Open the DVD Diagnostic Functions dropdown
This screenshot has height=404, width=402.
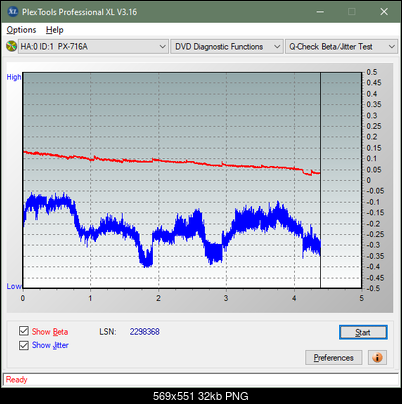(x=227, y=47)
